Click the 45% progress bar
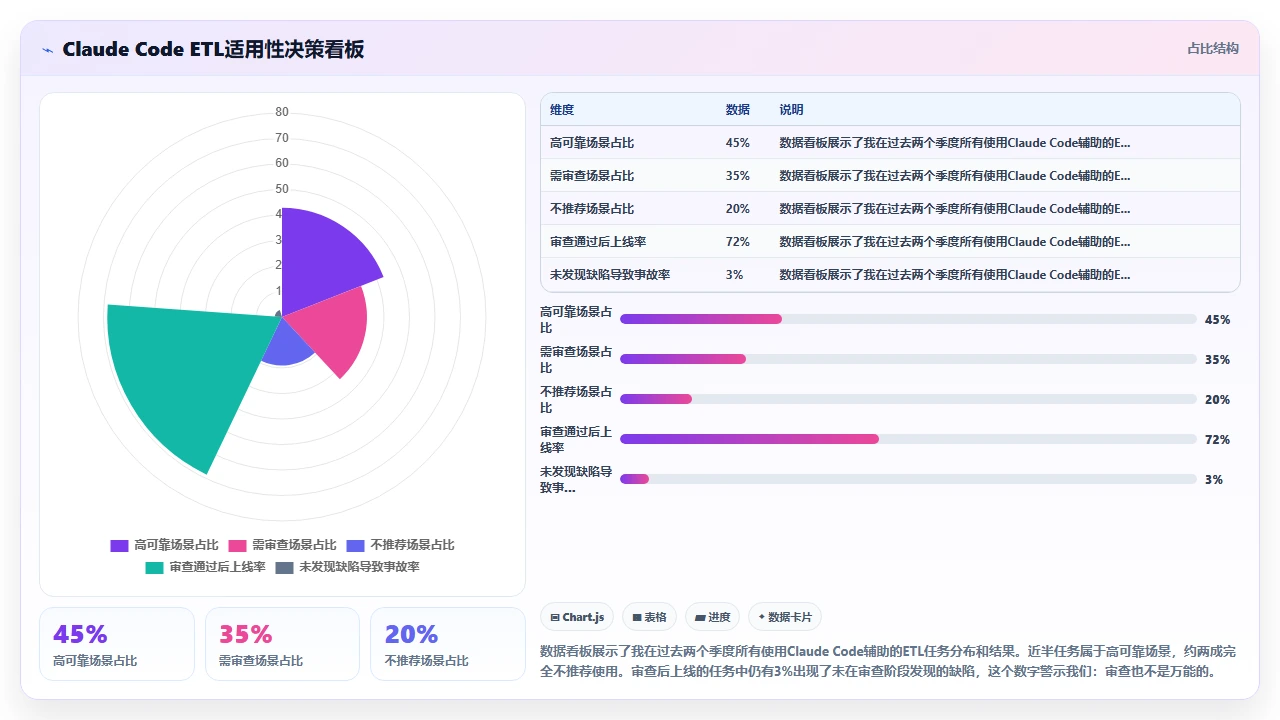The width and height of the screenshot is (1280, 720). (x=908, y=319)
